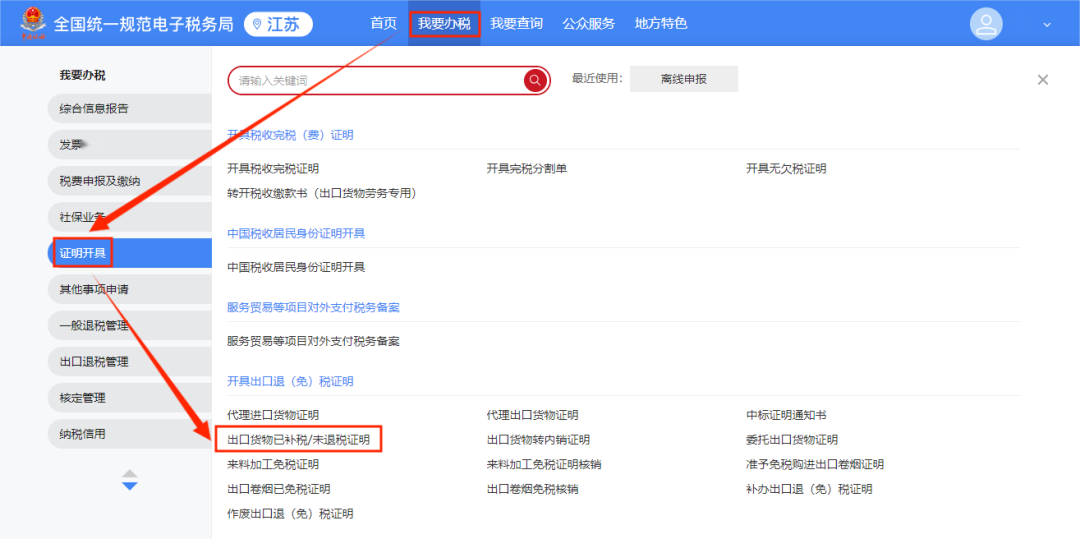1080x539 pixels.
Task: Click 出口货物已补税/未退税证明 link
Action: [x=298, y=439]
